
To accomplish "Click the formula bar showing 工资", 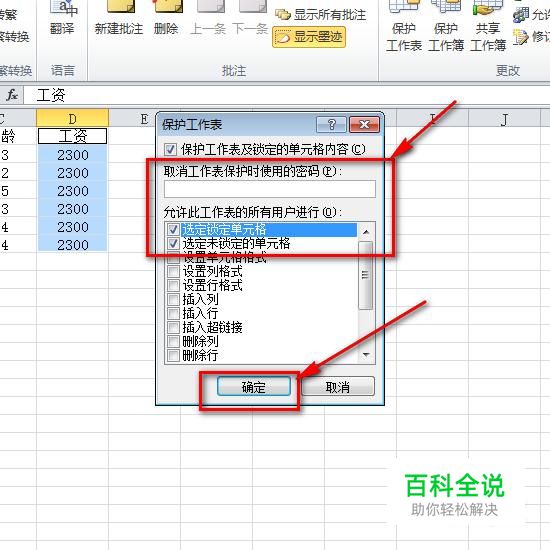I will (286, 95).
